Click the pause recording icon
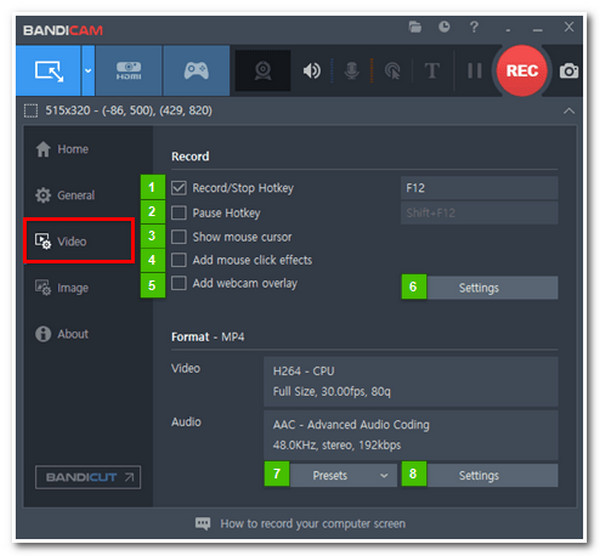600x556 pixels. tap(474, 71)
